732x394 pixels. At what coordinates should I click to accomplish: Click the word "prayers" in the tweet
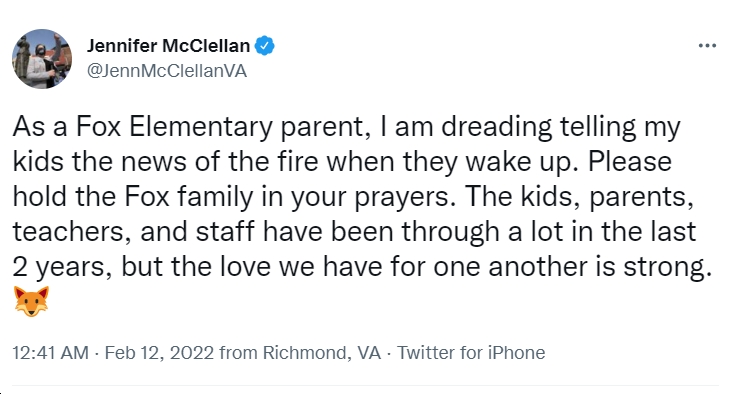click(x=401, y=198)
